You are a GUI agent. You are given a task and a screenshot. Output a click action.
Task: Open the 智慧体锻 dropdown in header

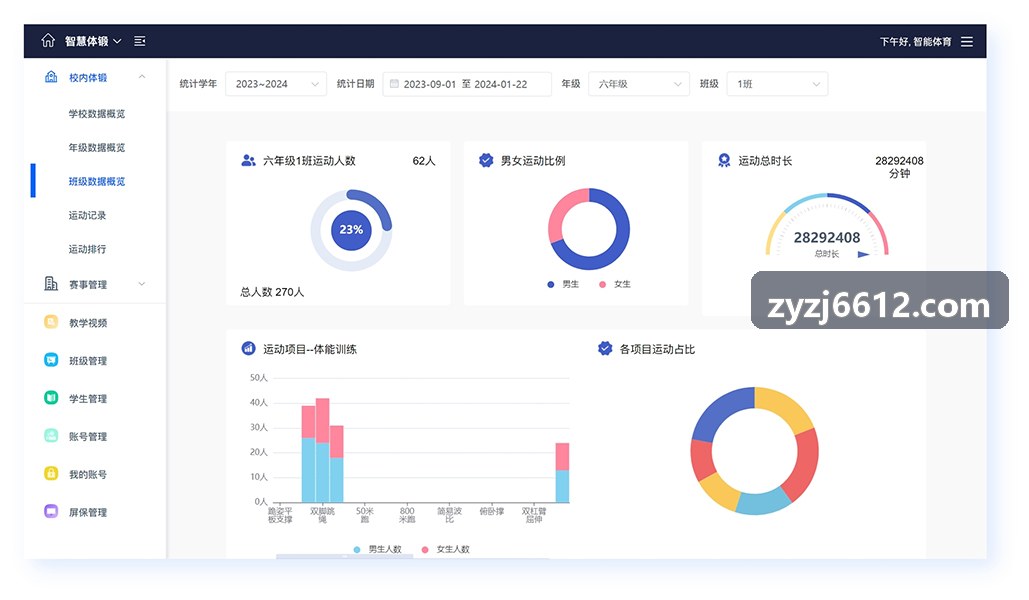click(93, 41)
